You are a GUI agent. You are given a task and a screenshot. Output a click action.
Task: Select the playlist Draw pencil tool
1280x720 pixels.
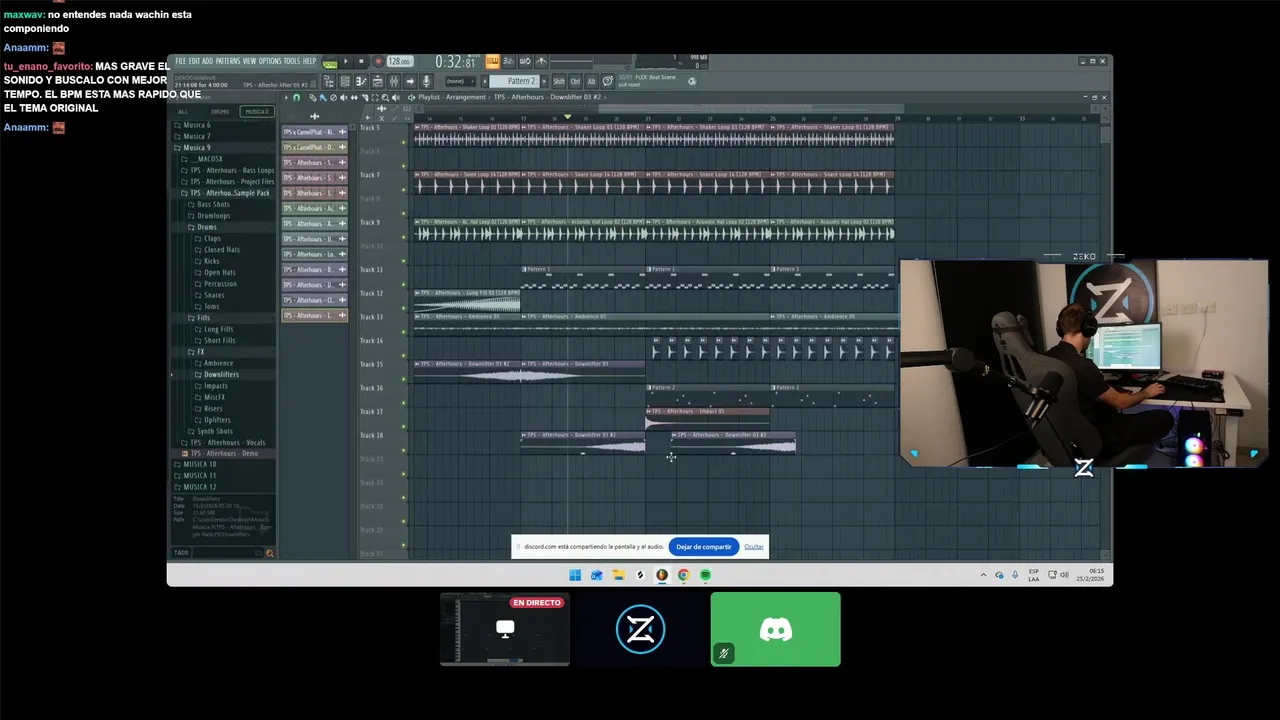[x=312, y=97]
